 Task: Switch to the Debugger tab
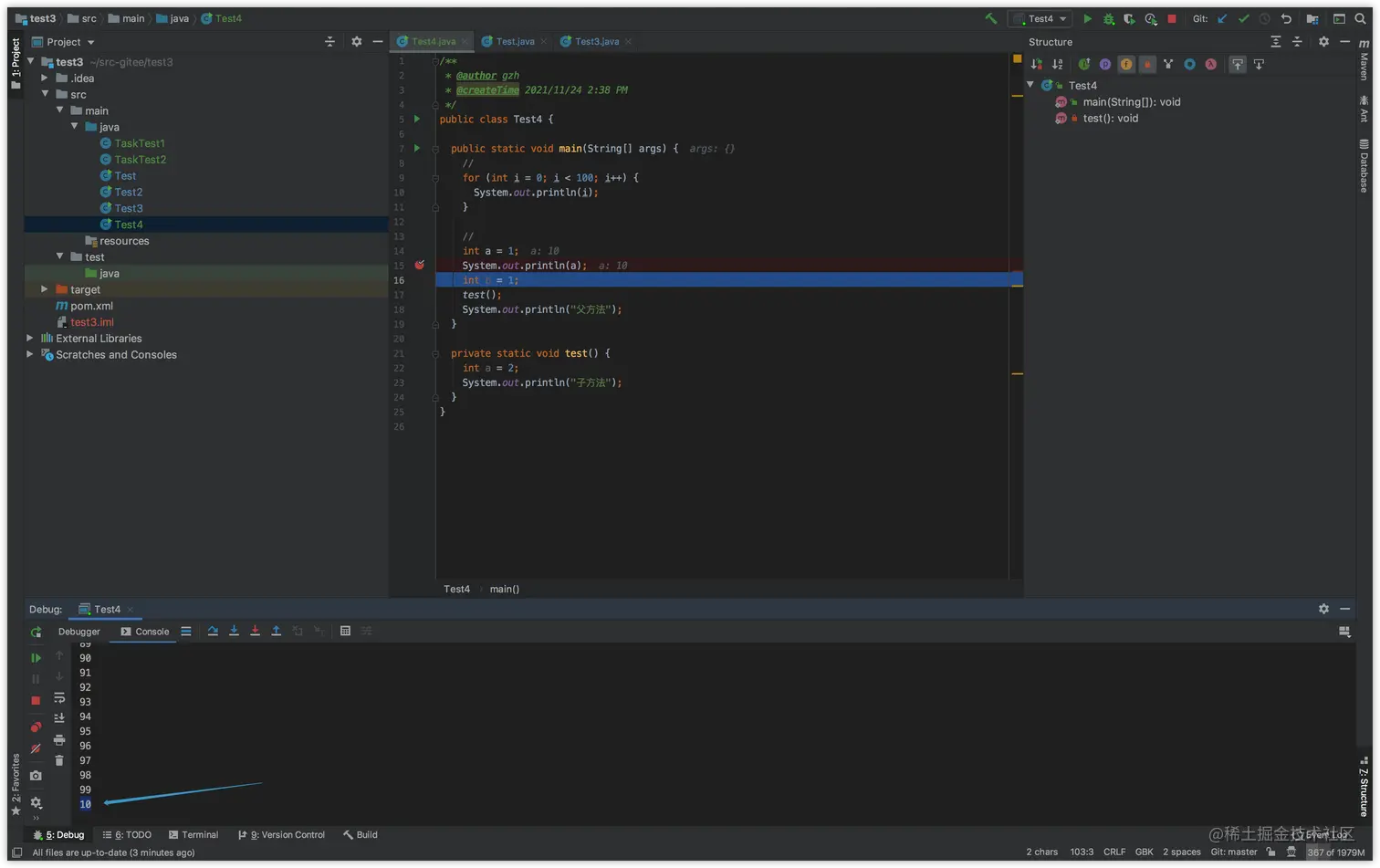(x=78, y=632)
